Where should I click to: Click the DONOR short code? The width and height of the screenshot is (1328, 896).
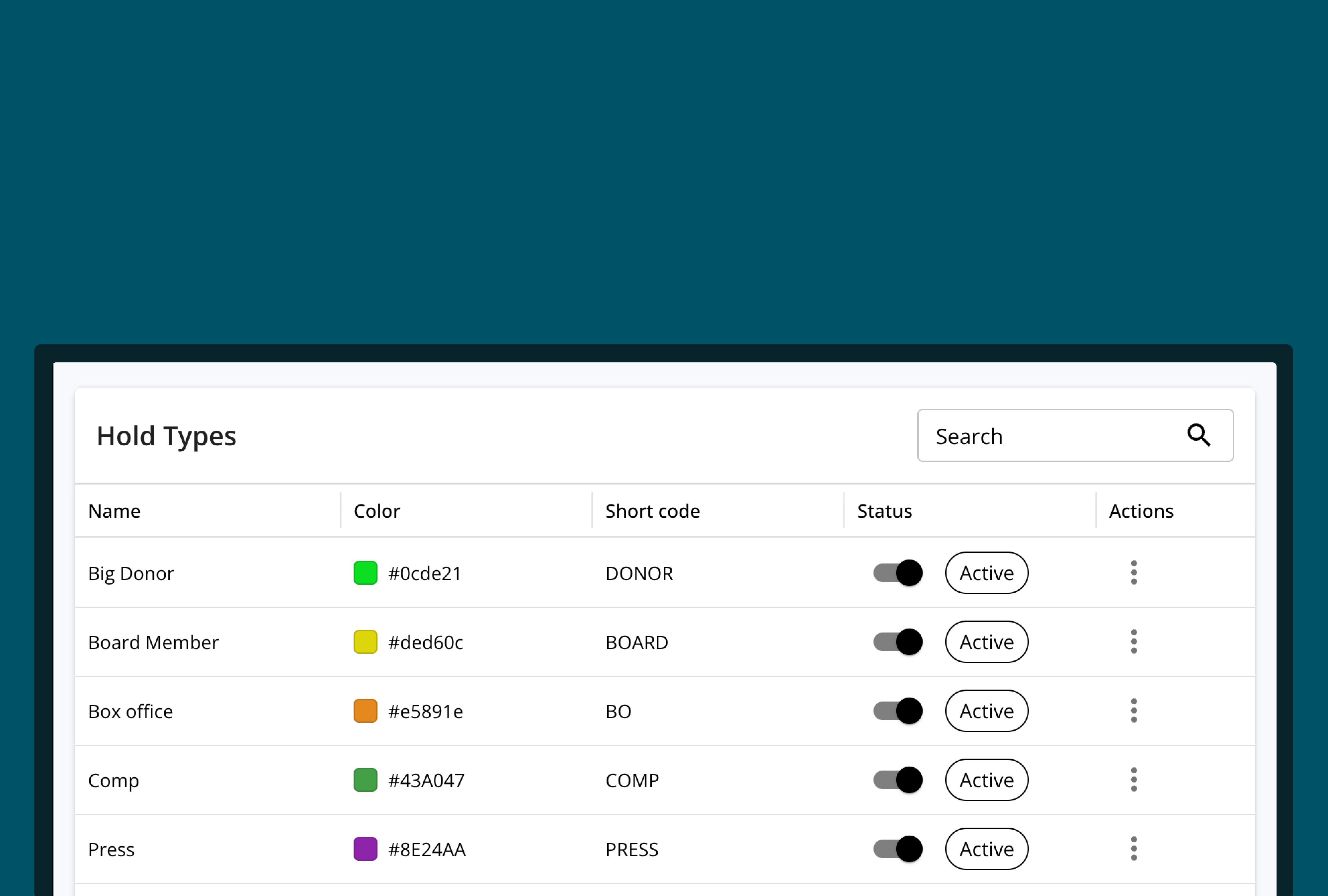point(639,573)
